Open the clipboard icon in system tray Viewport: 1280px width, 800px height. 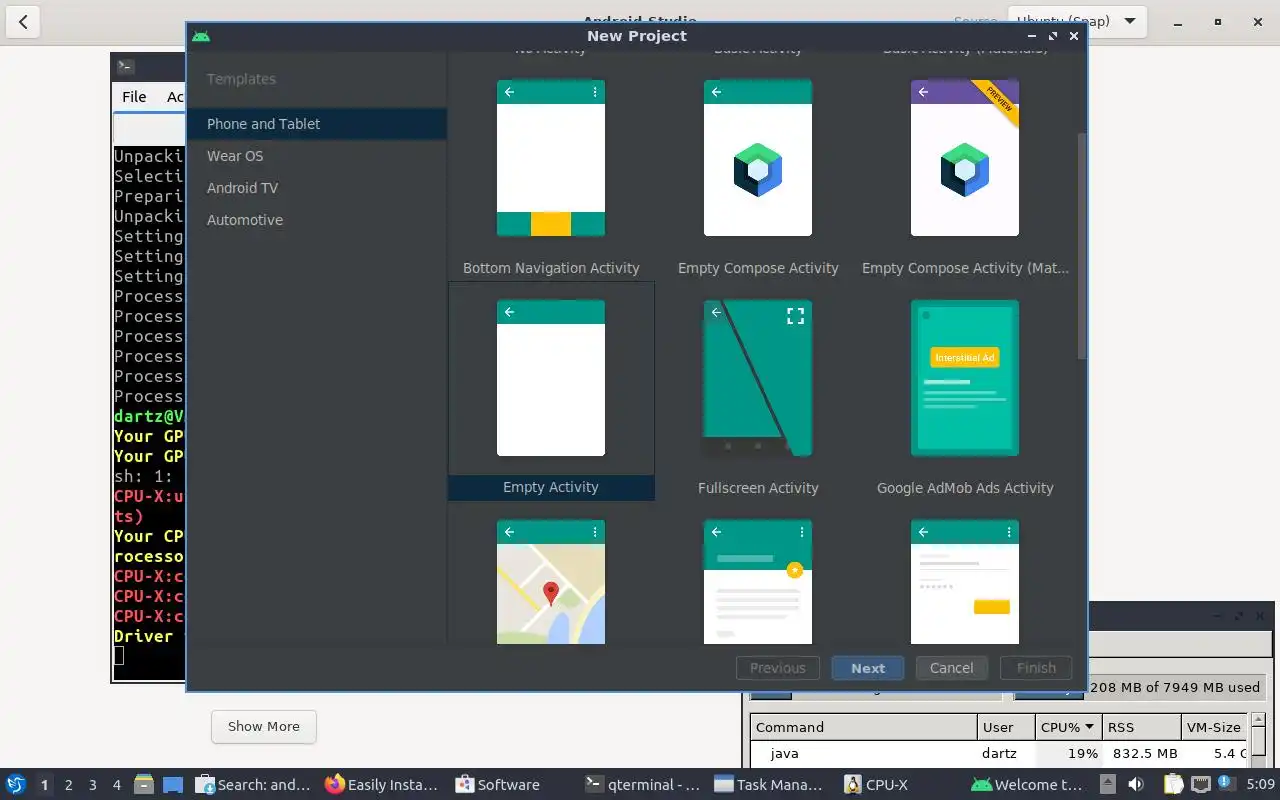pyautogui.click(x=1172, y=785)
